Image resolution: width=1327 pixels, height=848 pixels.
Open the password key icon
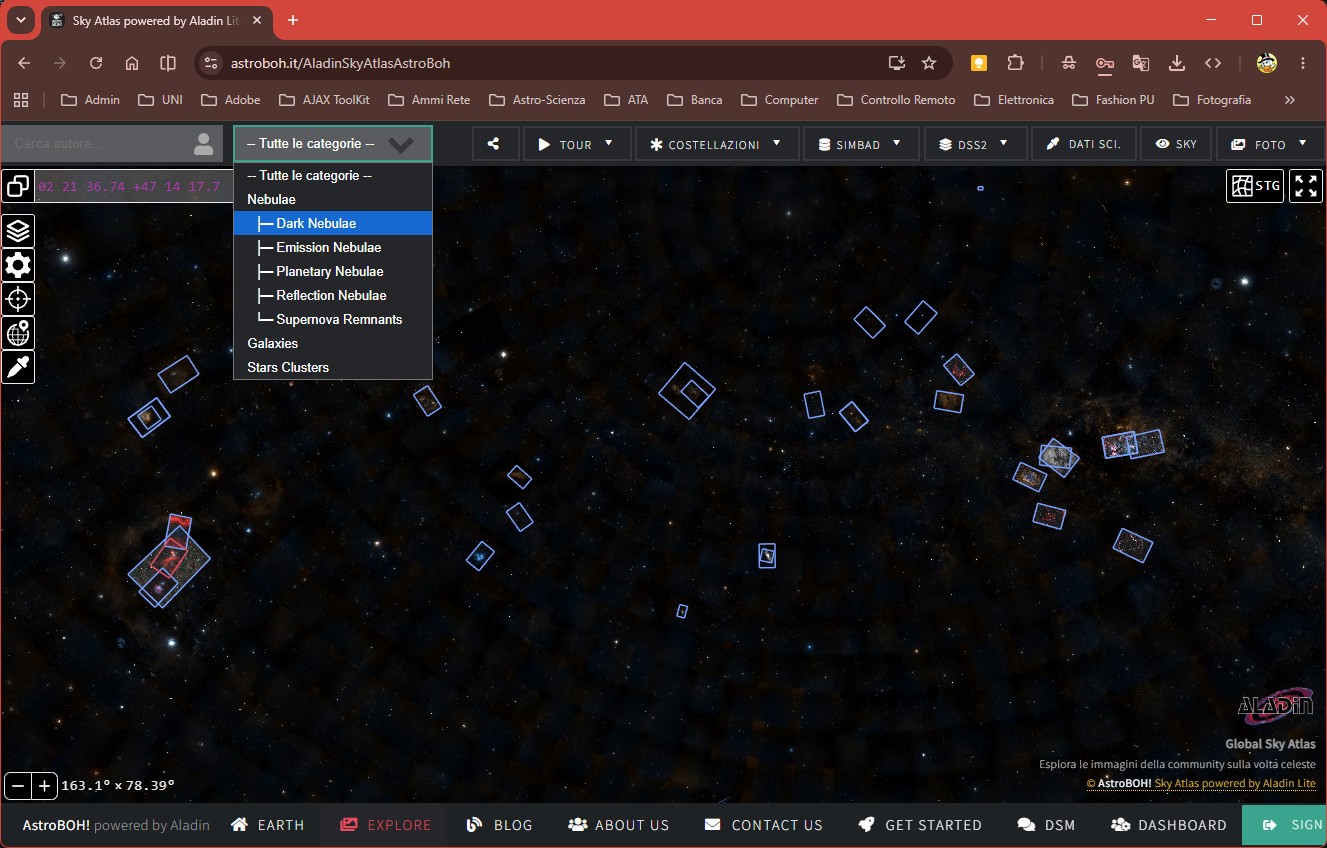[1105, 63]
